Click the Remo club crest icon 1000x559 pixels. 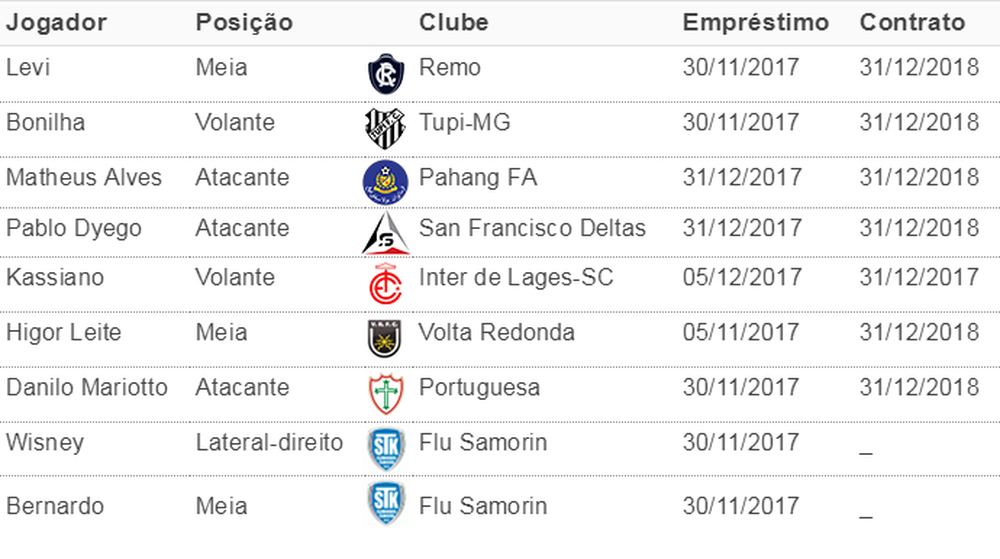pos(386,74)
